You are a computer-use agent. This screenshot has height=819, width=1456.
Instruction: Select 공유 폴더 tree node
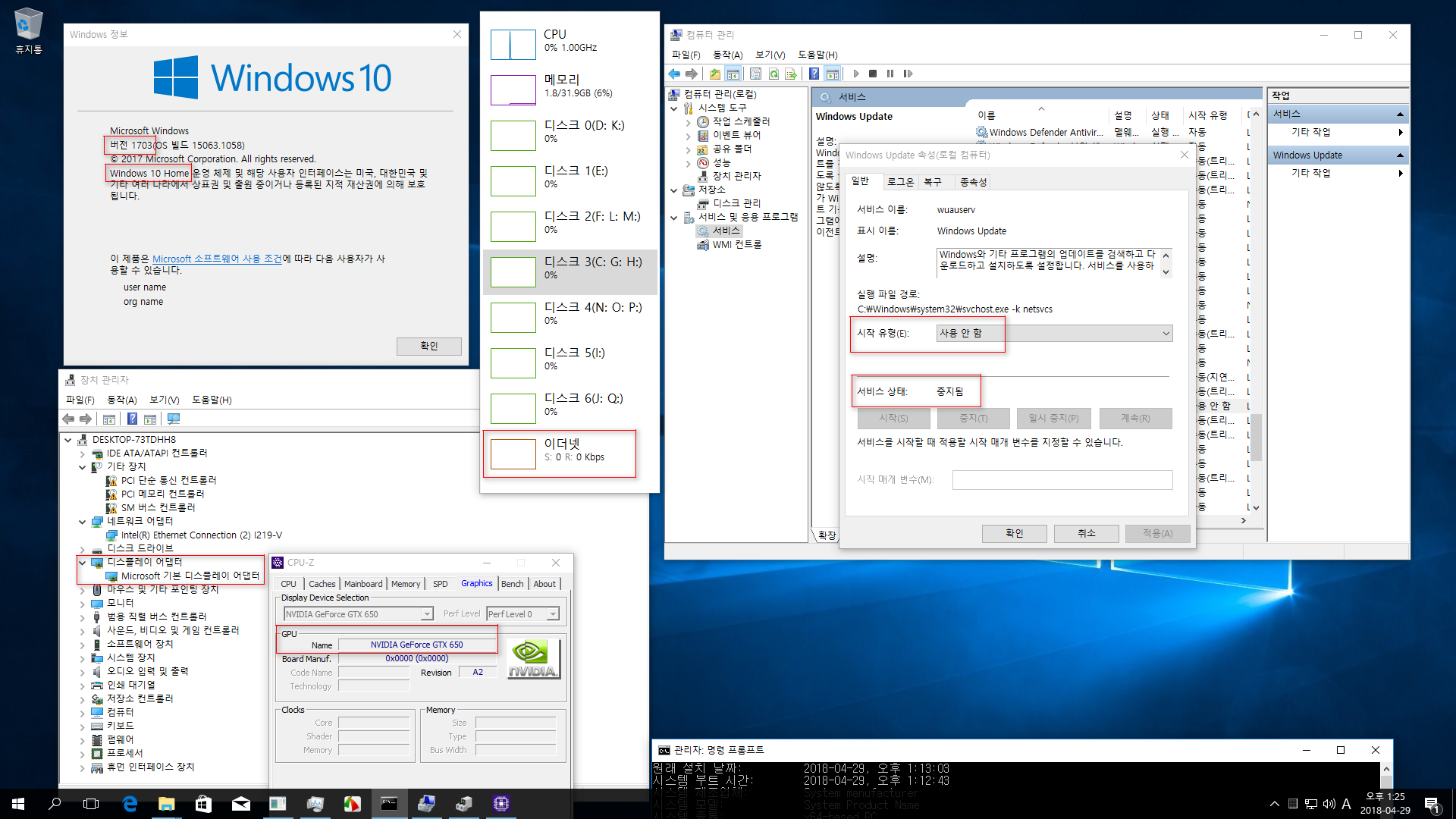point(732,149)
